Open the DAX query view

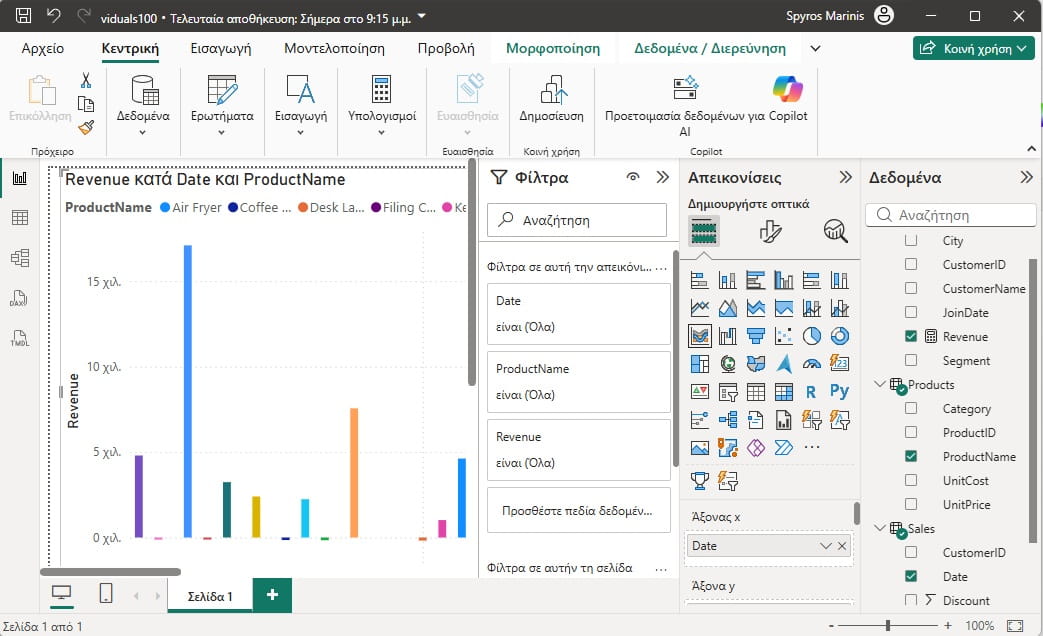[x=19, y=298]
